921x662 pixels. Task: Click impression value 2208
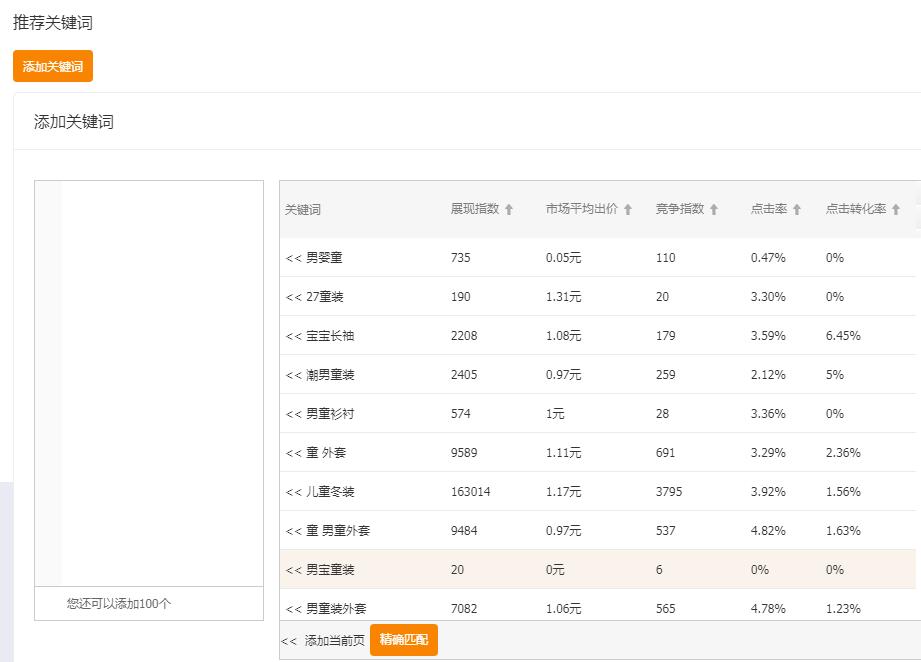[x=464, y=335]
